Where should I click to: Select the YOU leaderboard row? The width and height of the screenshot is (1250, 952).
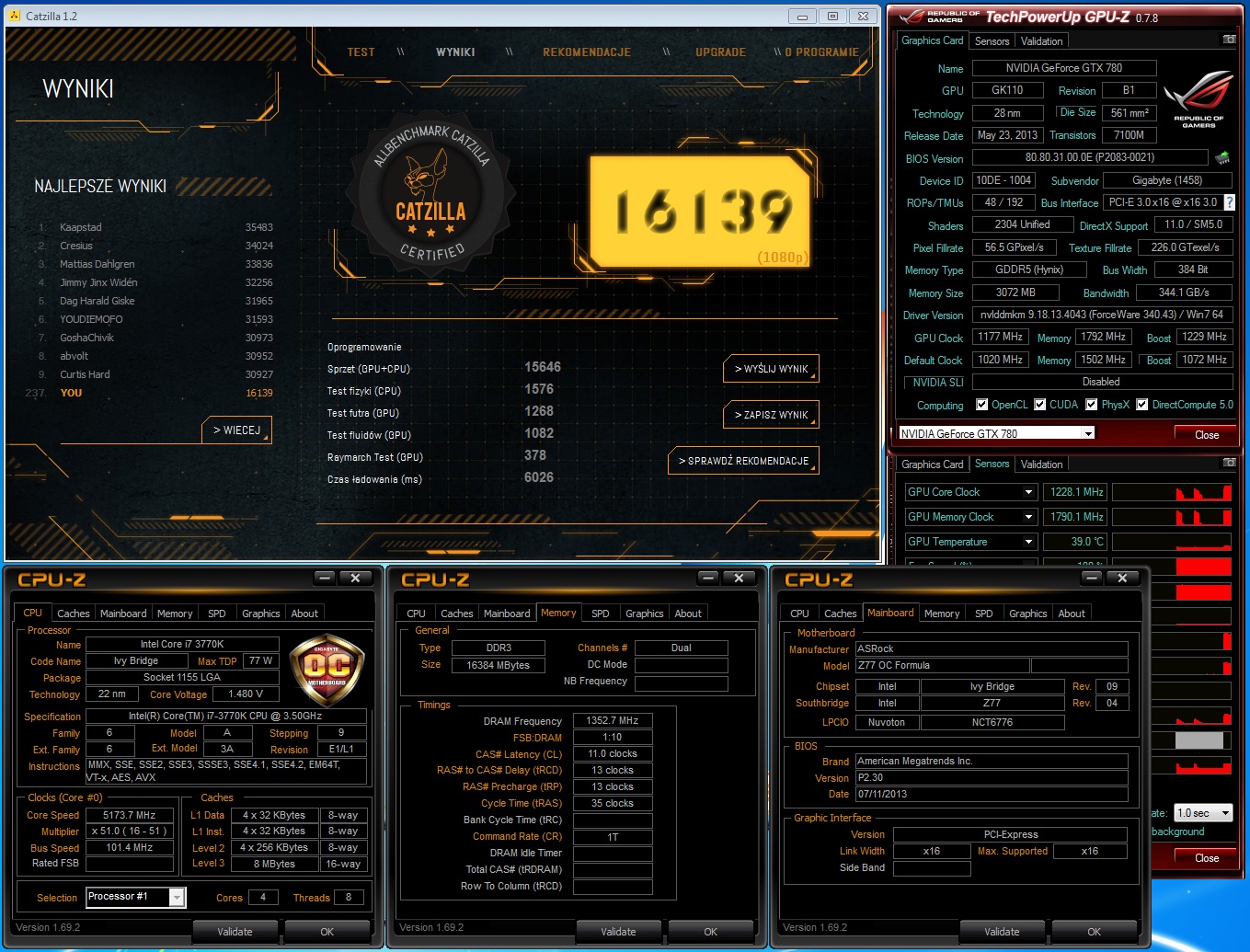[x=150, y=393]
